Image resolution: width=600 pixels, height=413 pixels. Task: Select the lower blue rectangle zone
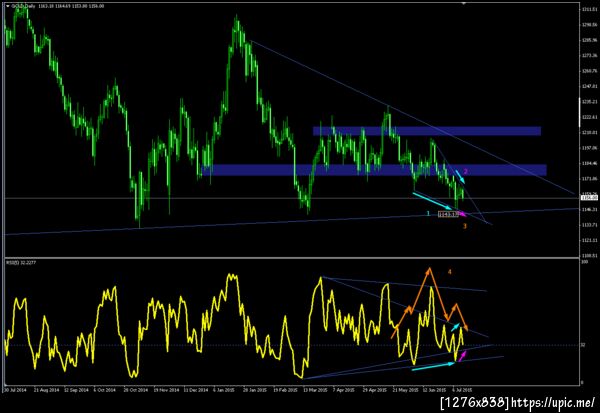374,170
